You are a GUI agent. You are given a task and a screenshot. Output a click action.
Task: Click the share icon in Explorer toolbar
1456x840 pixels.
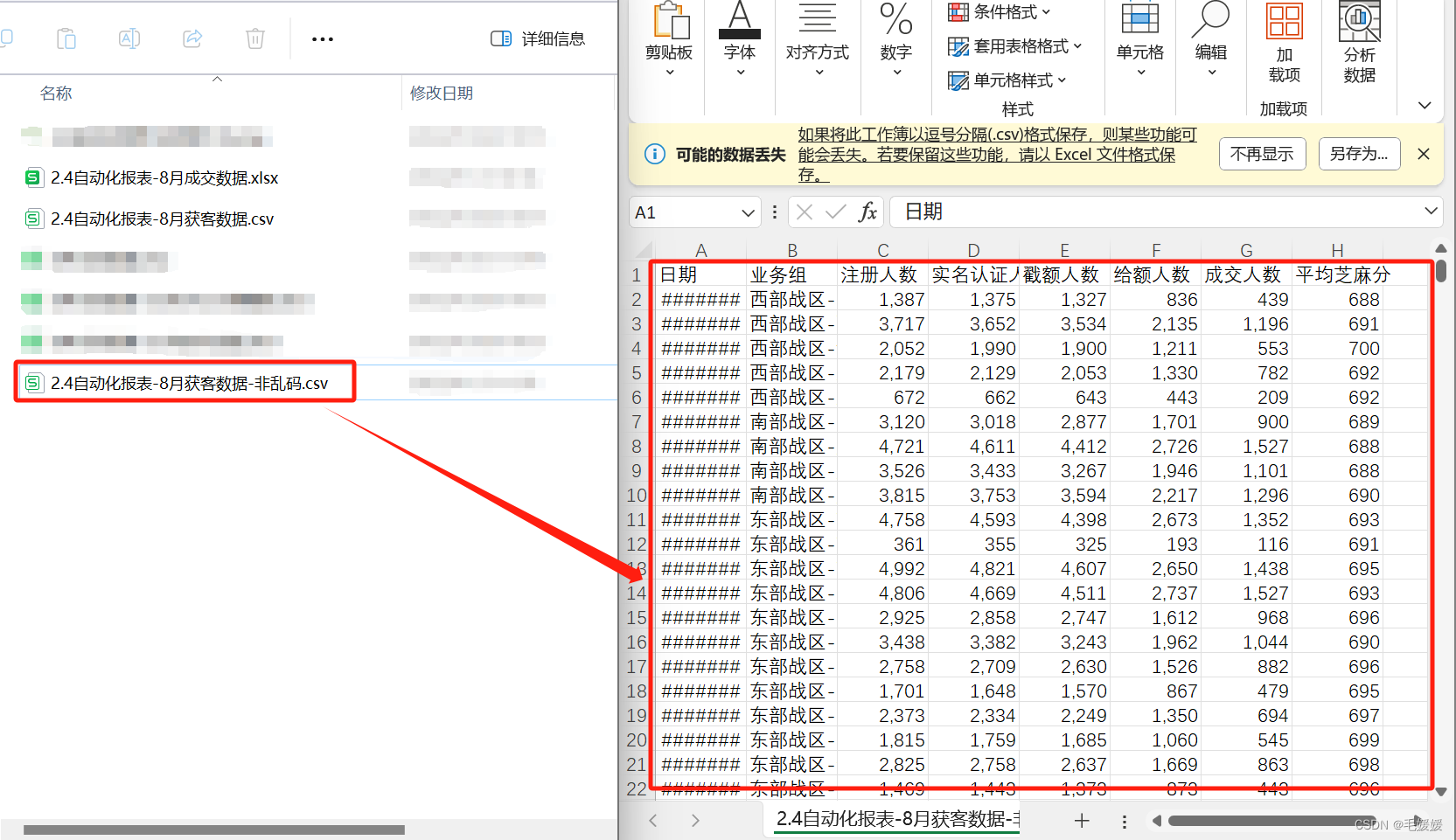point(192,38)
